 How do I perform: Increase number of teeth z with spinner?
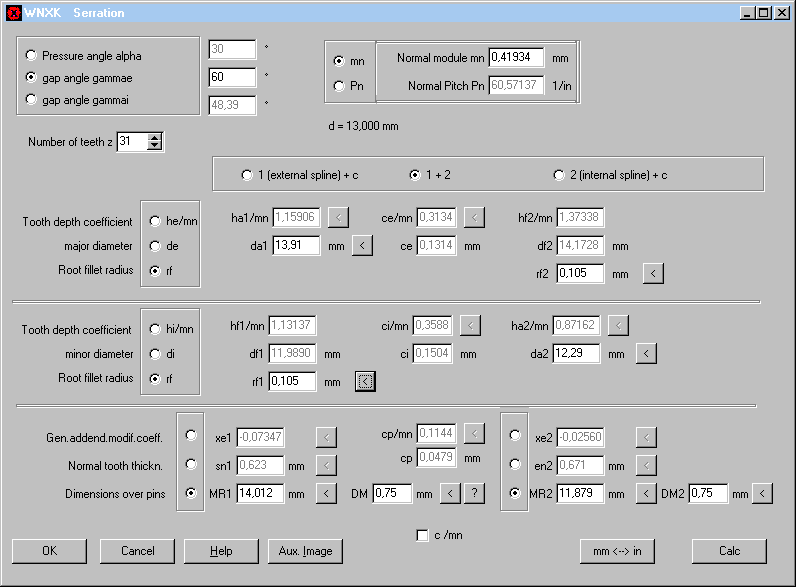(x=154, y=138)
